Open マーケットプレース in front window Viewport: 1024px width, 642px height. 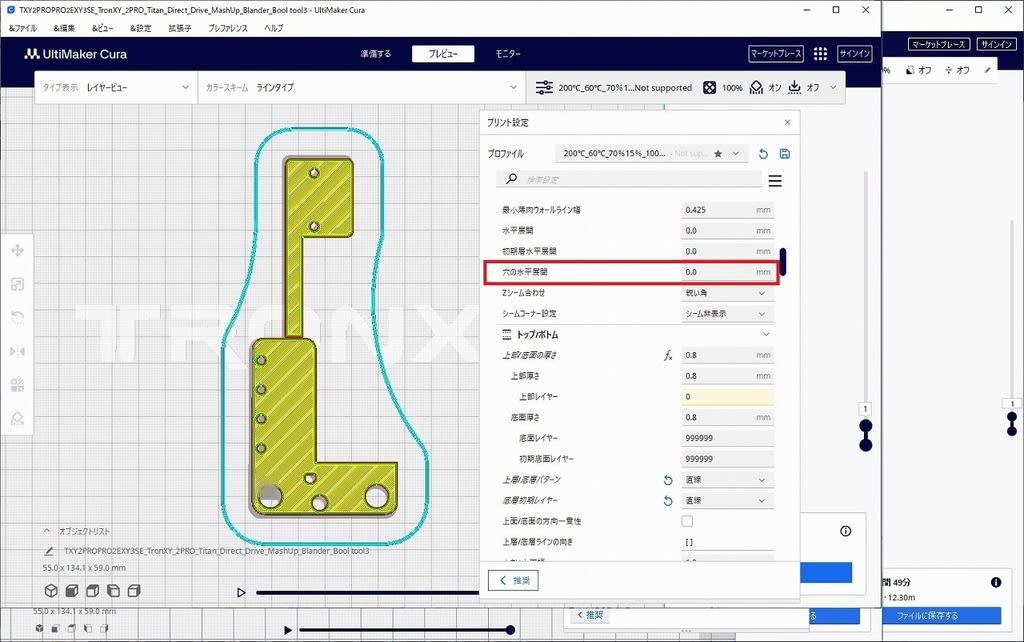coord(776,54)
